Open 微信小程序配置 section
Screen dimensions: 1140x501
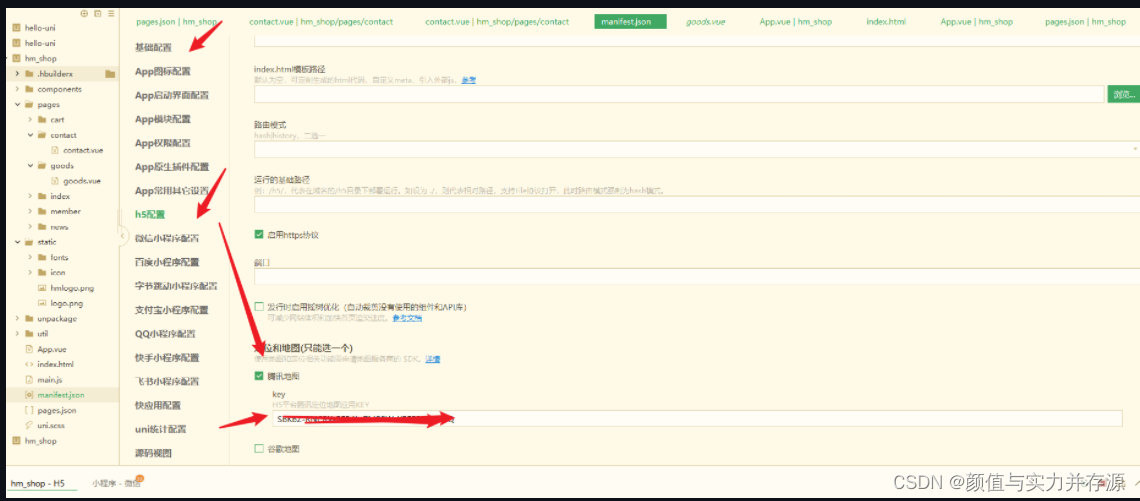(x=167, y=238)
